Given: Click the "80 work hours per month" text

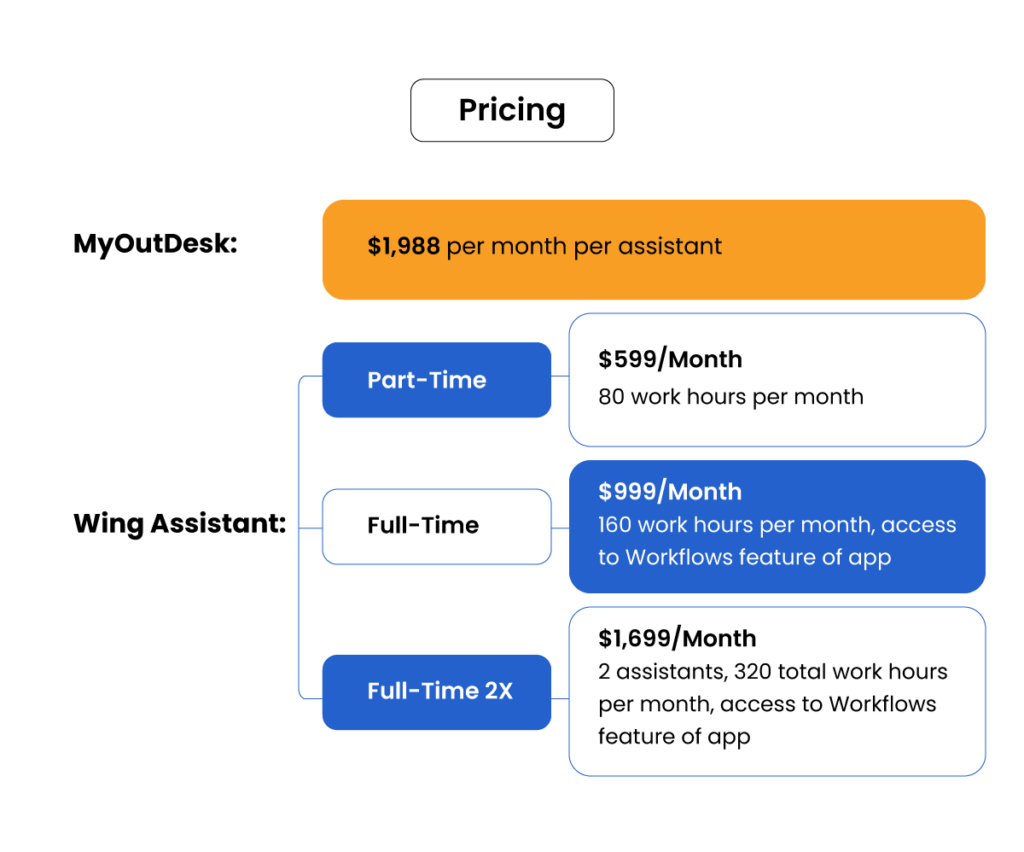Looking at the screenshot, I should pyautogui.click(x=730, y=396).
